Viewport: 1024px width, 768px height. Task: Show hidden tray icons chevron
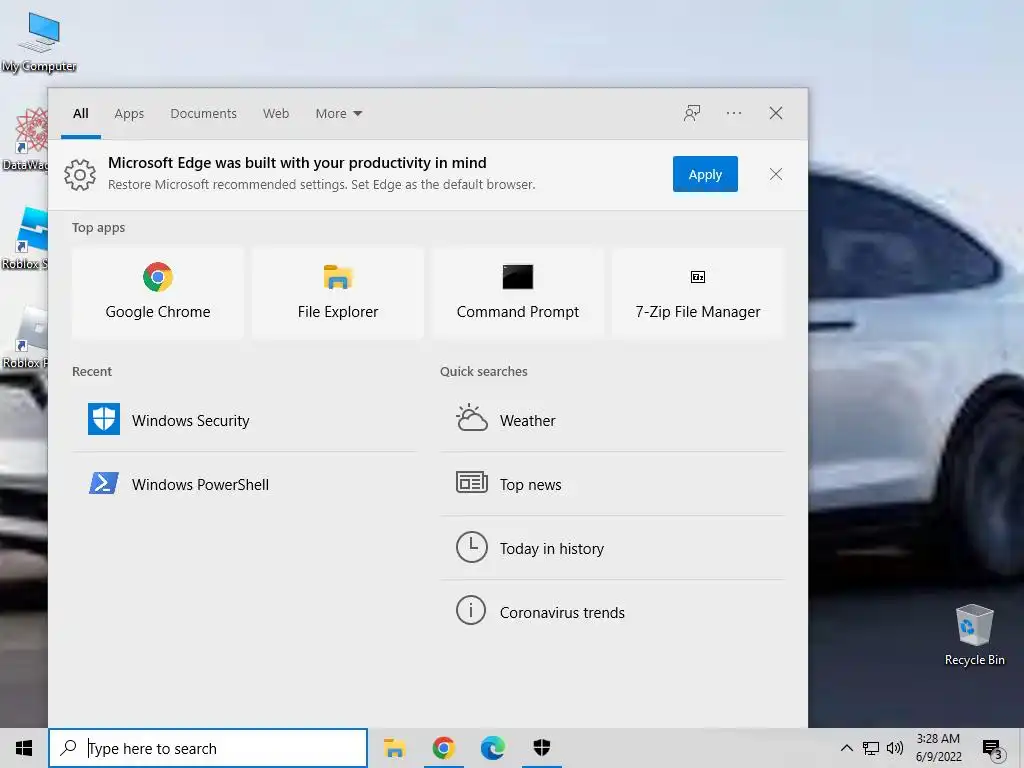pyautogui.click(x=846, y=748)
